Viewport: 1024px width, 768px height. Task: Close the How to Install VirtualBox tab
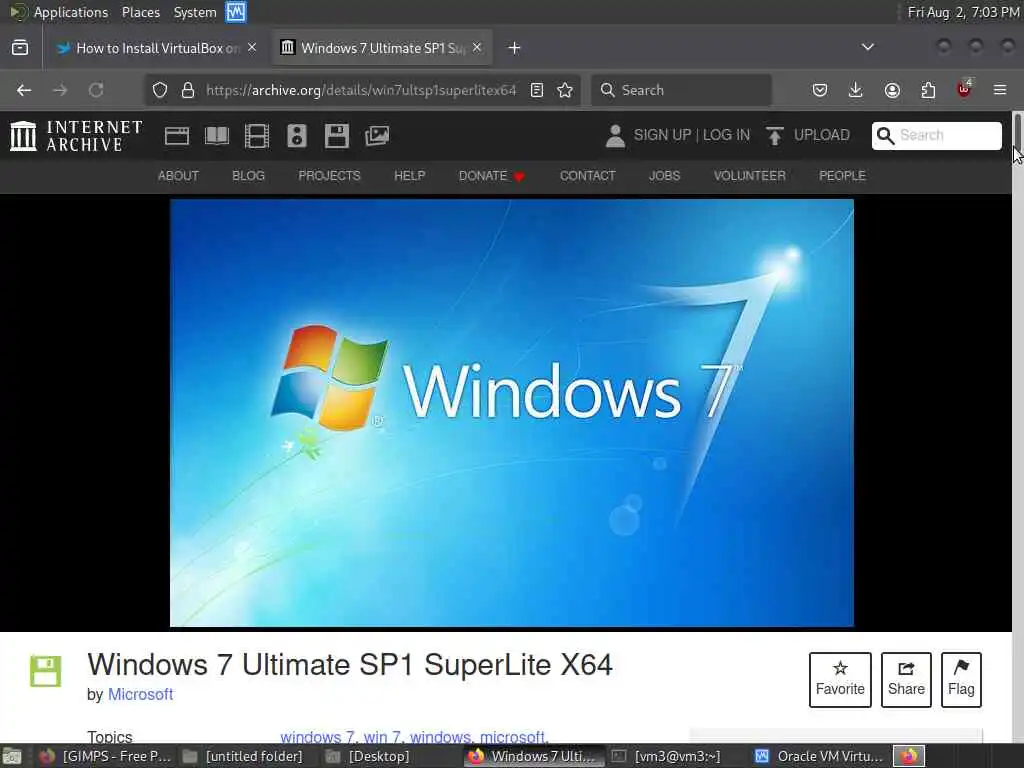[x=252, y=47]
